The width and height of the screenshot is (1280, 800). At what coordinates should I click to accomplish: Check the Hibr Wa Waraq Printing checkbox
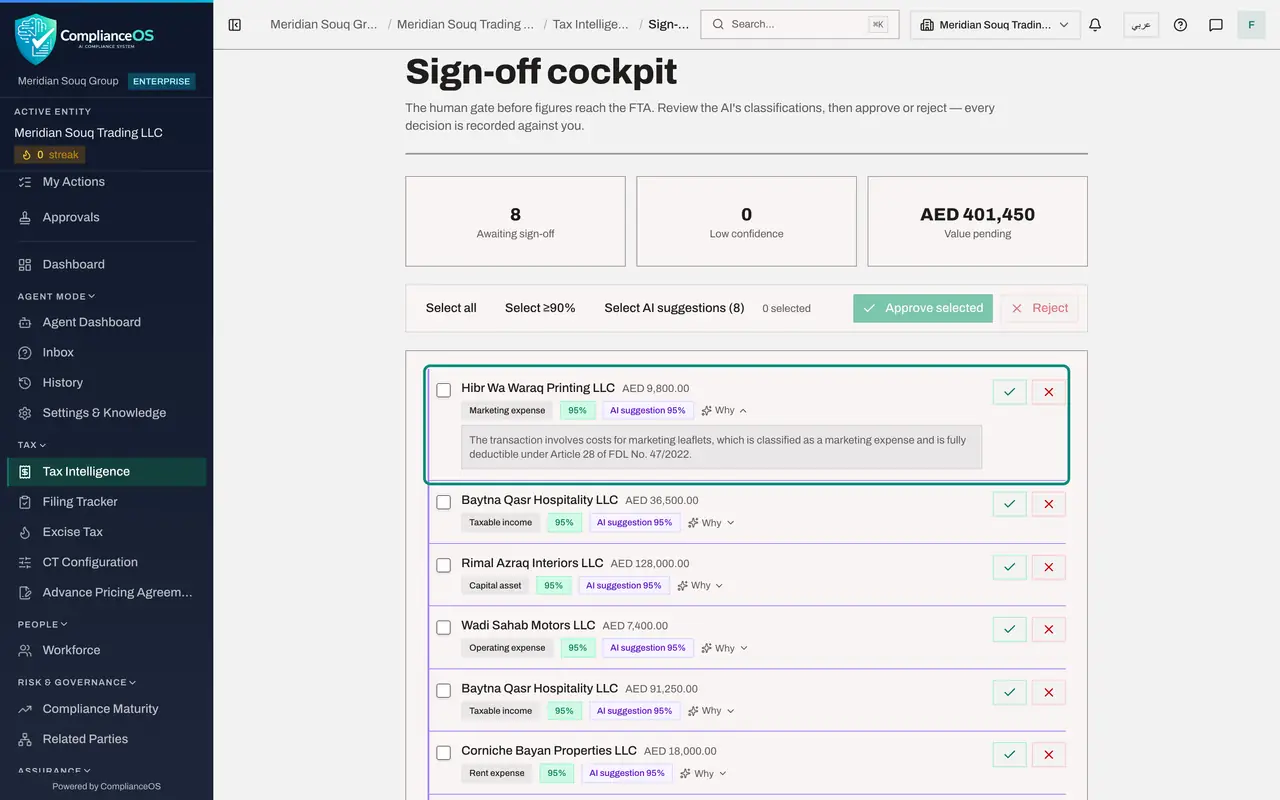pos(444,390)
